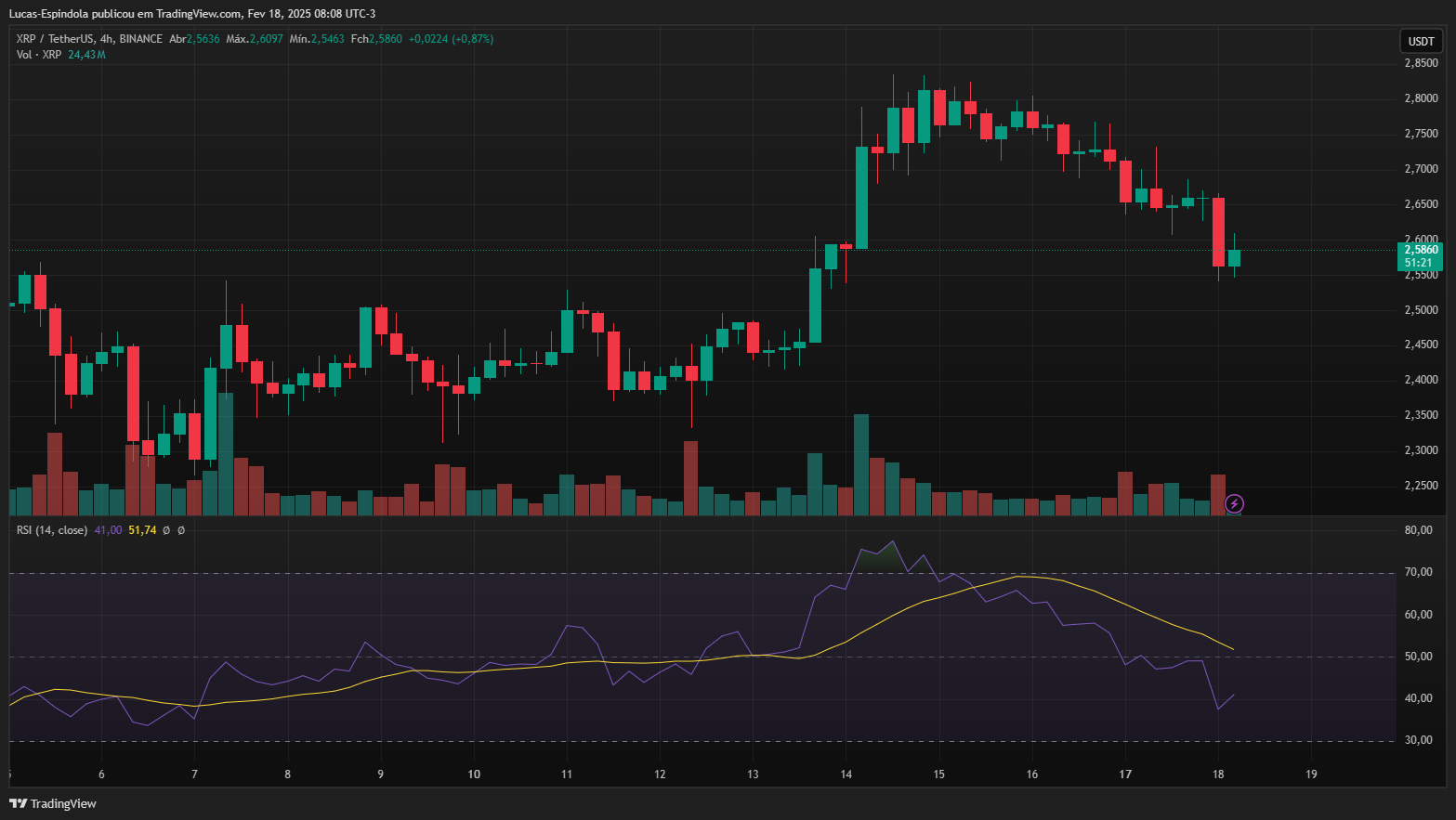Click date 11 on the time axis
Viewport: 1456px width, 820px height.
click(x=567, y=774)
